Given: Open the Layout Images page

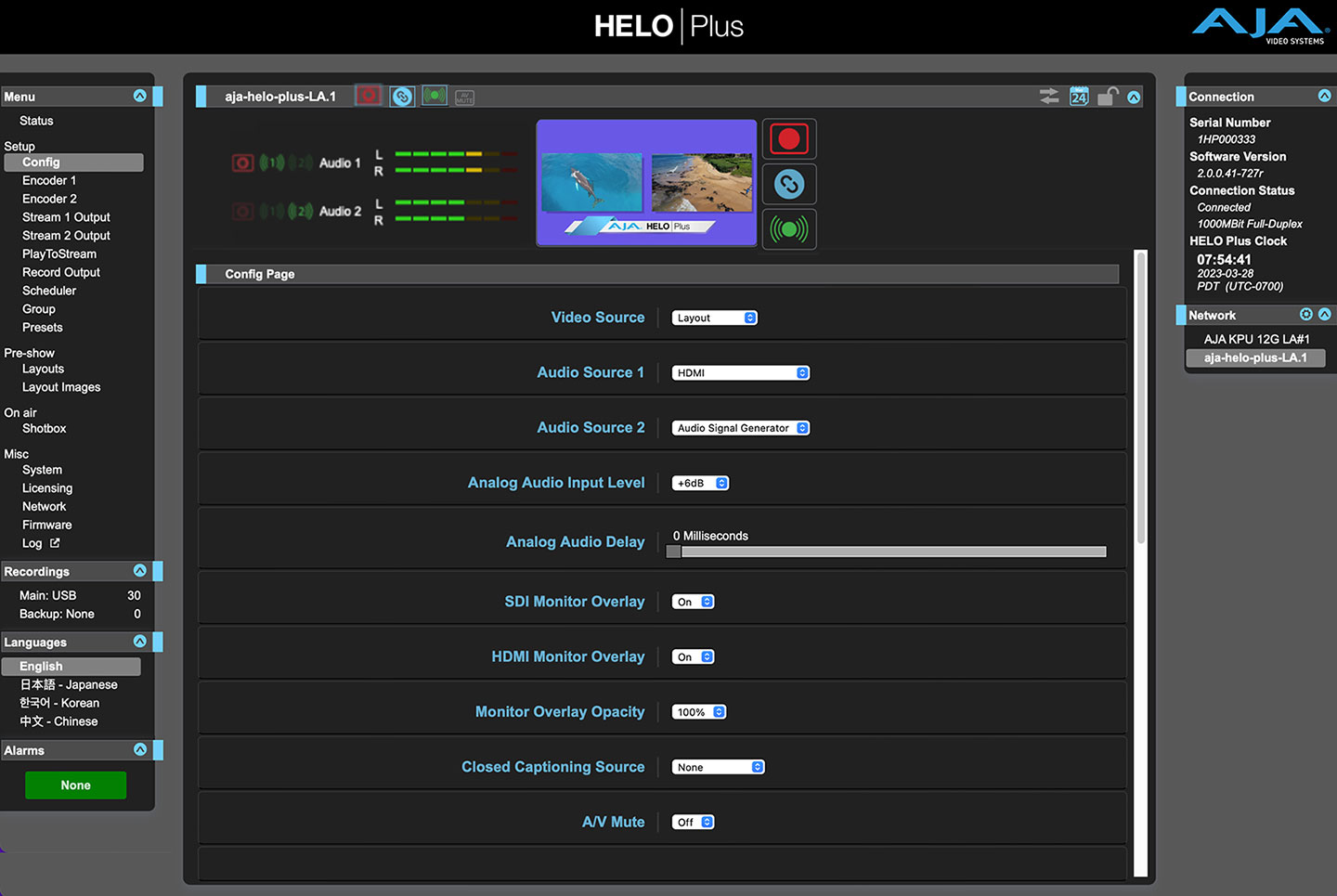Looking at the screenshot, I should tap(61, 387).
